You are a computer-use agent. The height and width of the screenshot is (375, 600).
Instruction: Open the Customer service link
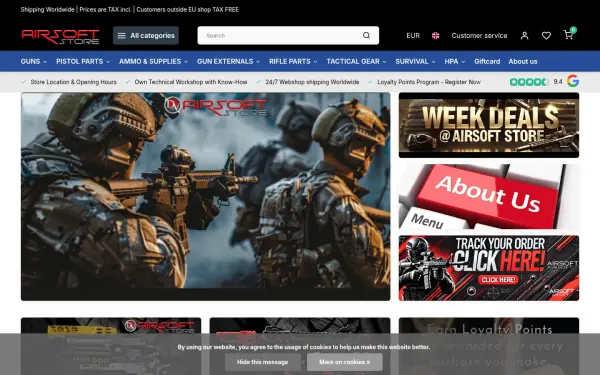pos(479,36)
